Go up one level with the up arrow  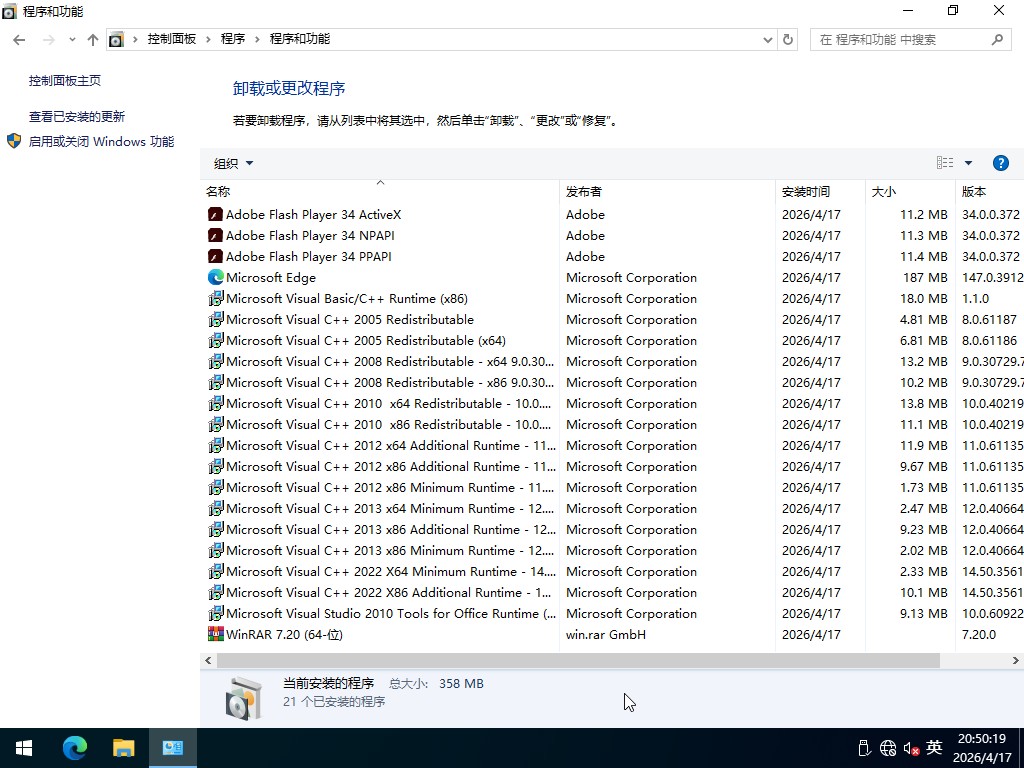[x=92, y=38]
